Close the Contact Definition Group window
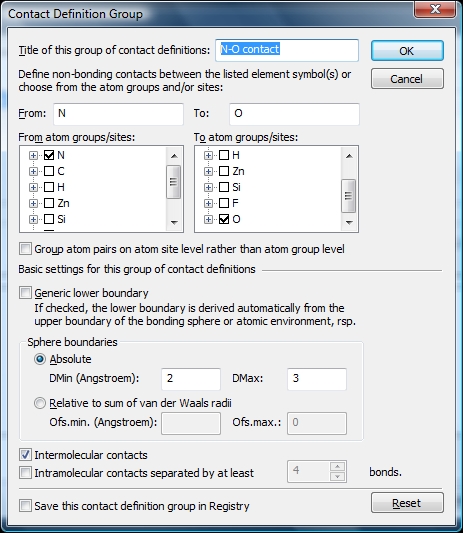463x533 pixels. [x=434, y=9]
